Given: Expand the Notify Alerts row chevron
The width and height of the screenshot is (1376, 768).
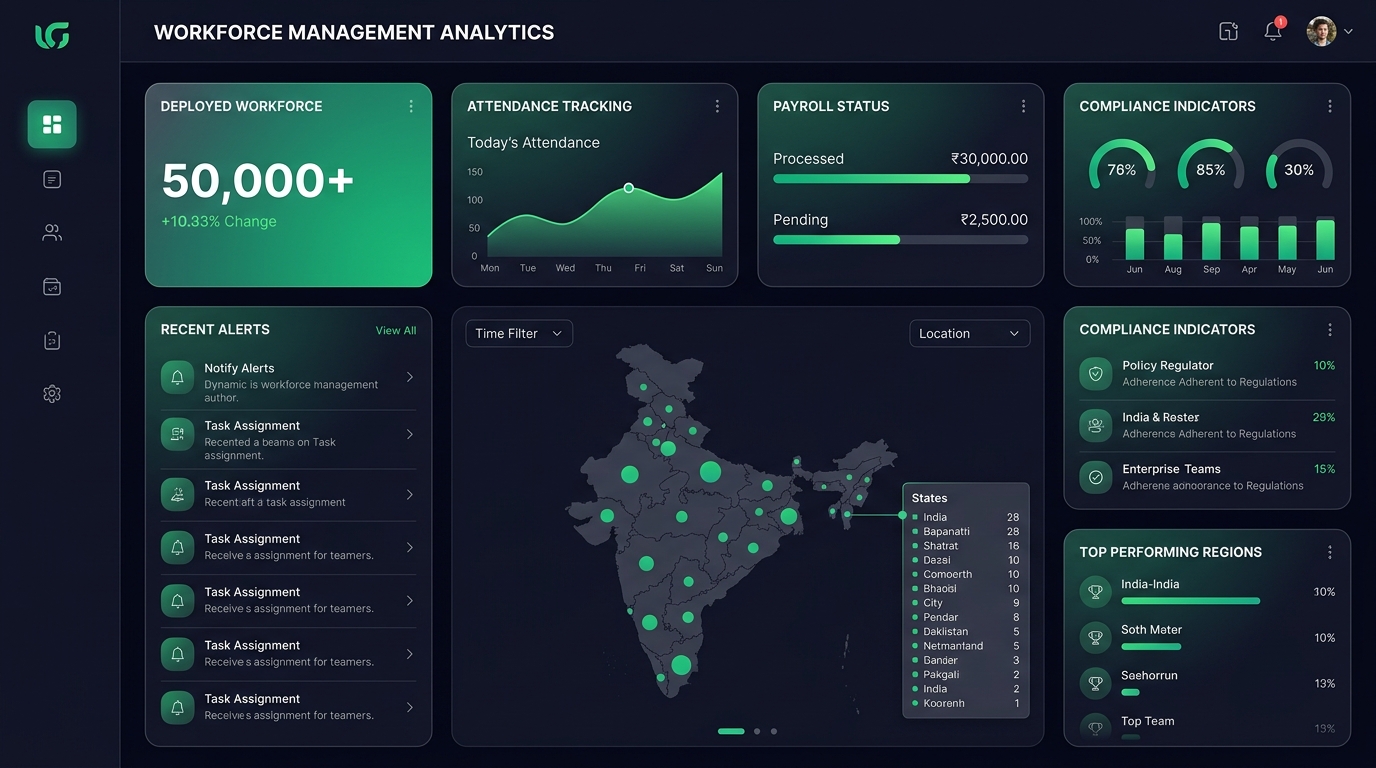Looking at the screenshot, I should [x=410, y=377].
